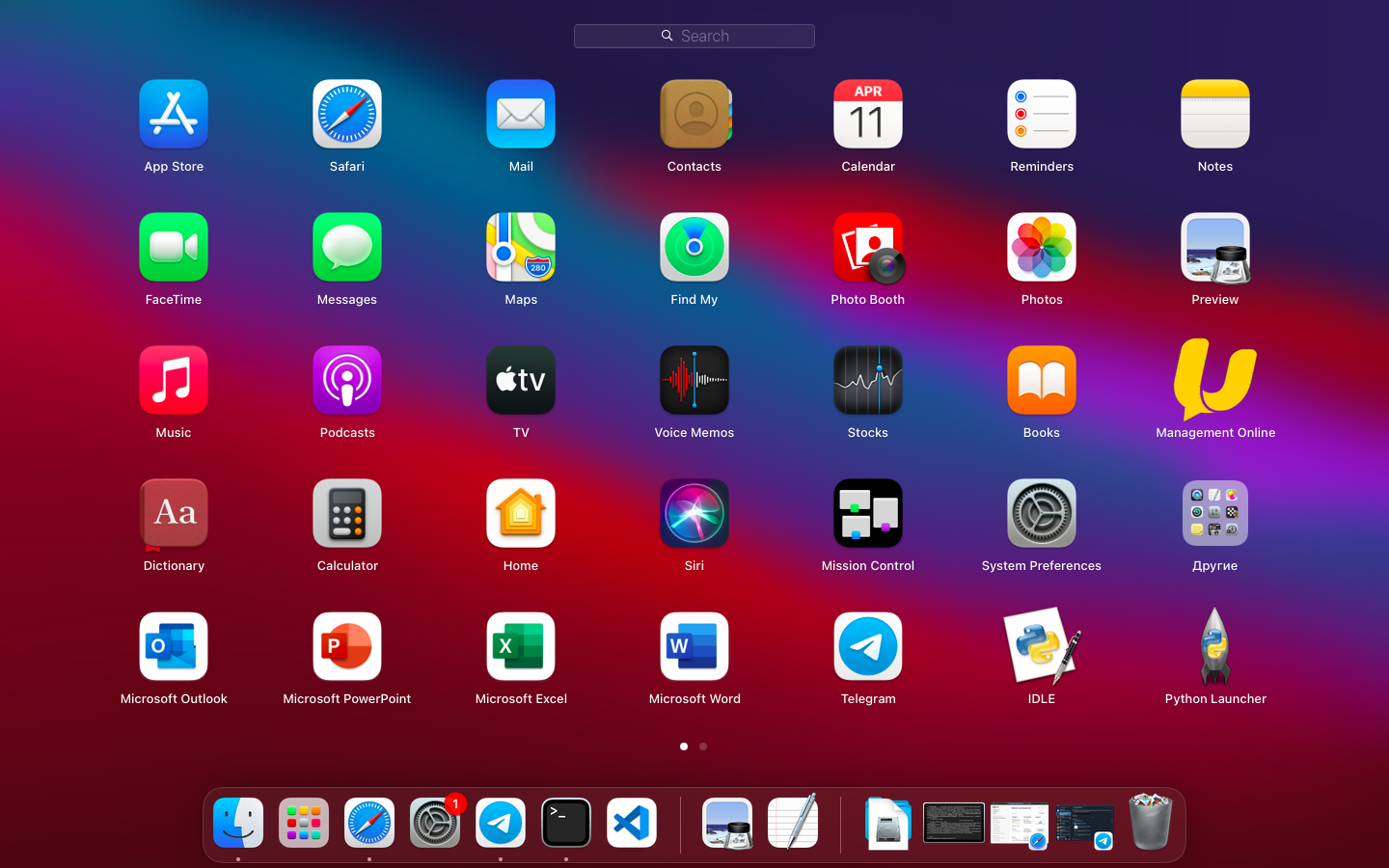Open the Home app
1389x868 pixels.
coord(521,514)
